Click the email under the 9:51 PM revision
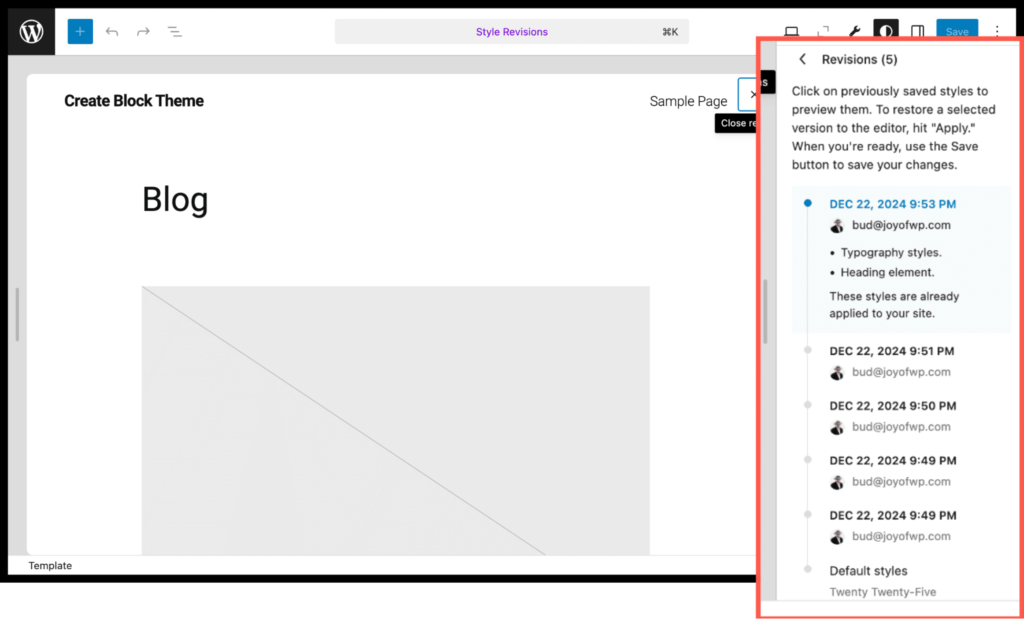 pyautogui.click(x=901, y=372)
